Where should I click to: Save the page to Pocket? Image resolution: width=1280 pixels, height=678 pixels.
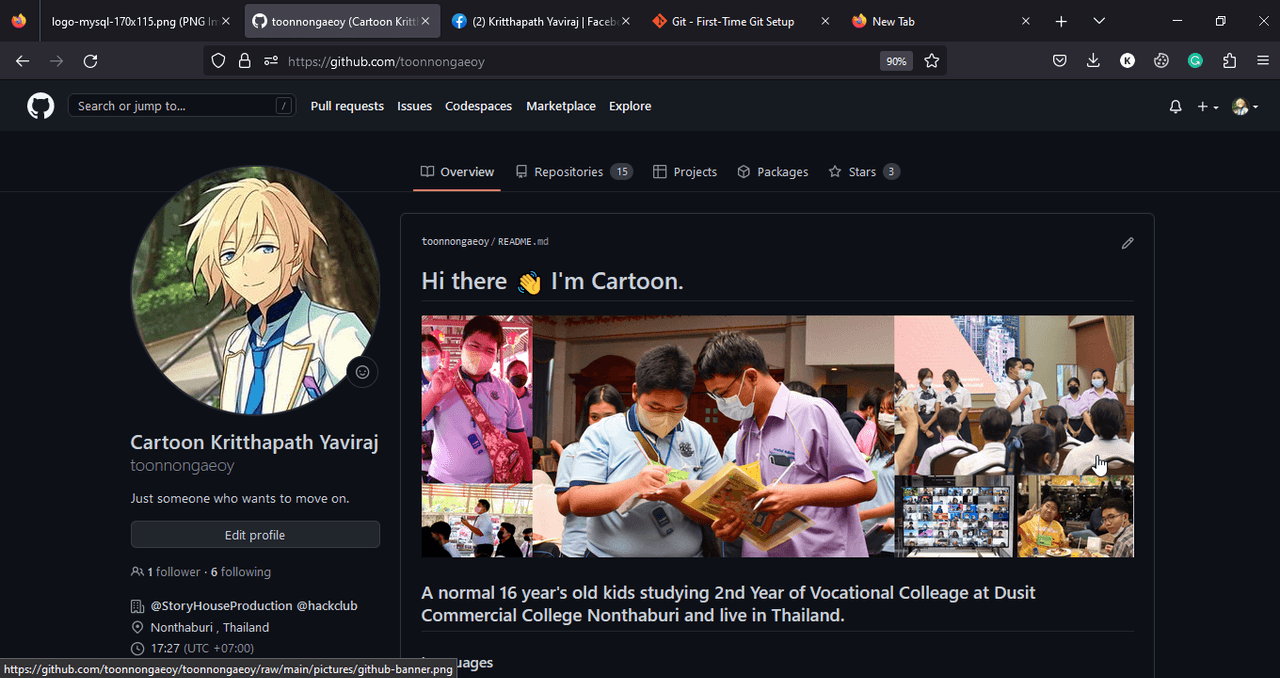point(1059,61)
